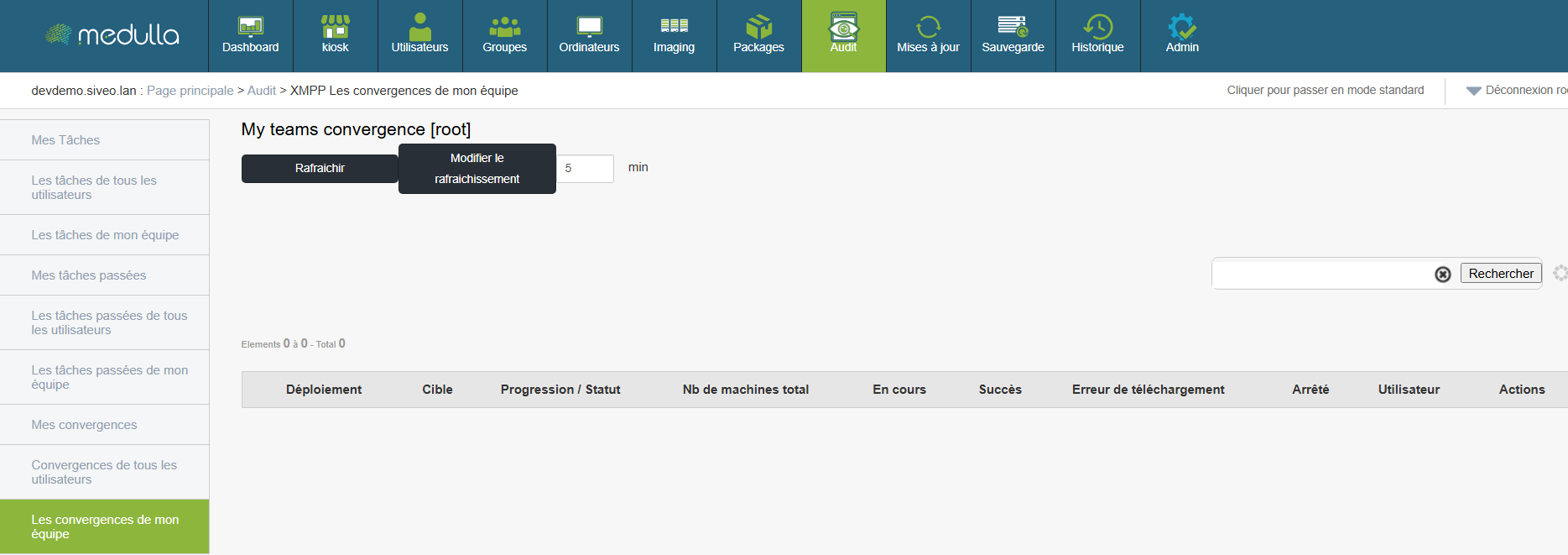Viewport: 1568px width, 555px height.
Task: Select Mes Tâches in sidebar
Action: (x=65, y=140)
